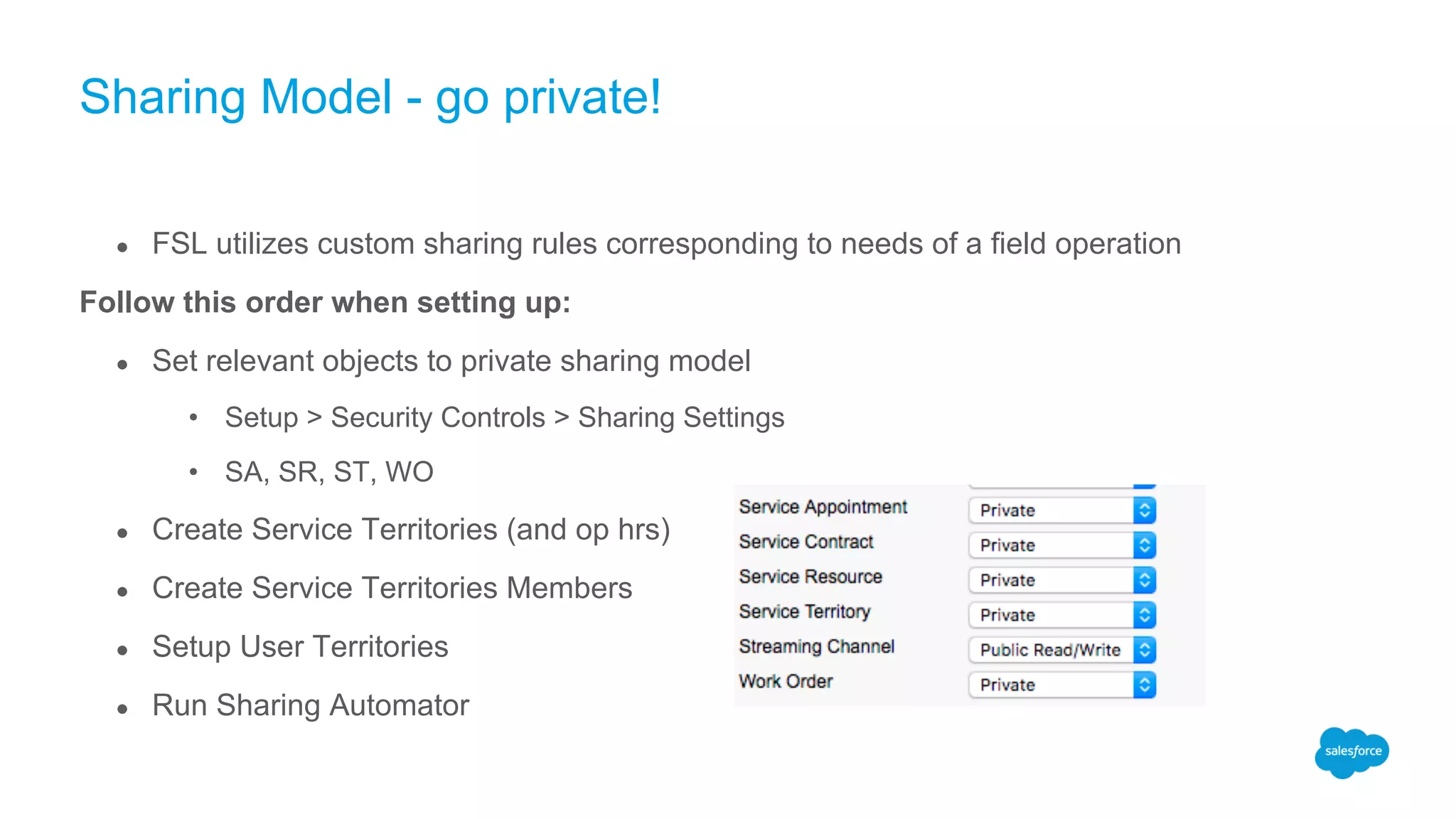
Task: Click the slide title 'Sharing Model - go private!'
Action: pyautogui.click(x=370, y=97)
